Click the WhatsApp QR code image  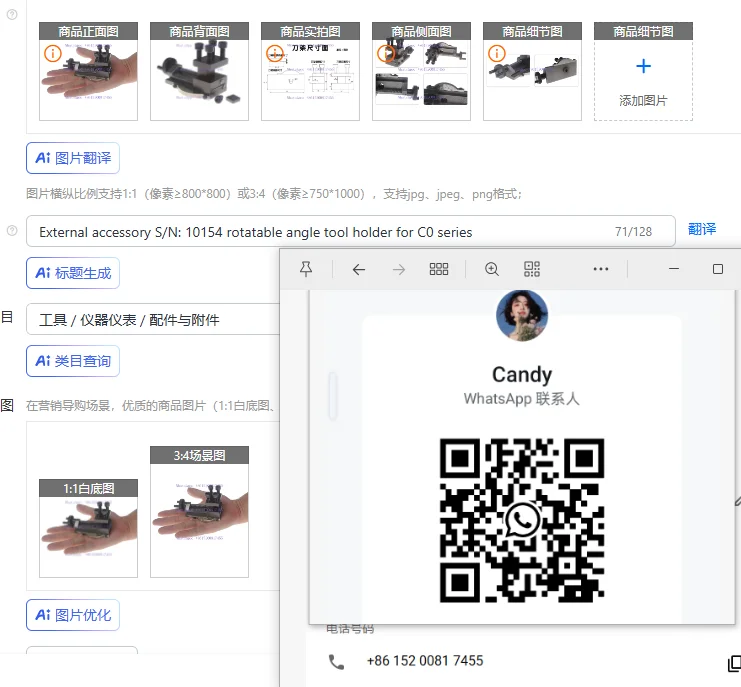pos(522,520)
